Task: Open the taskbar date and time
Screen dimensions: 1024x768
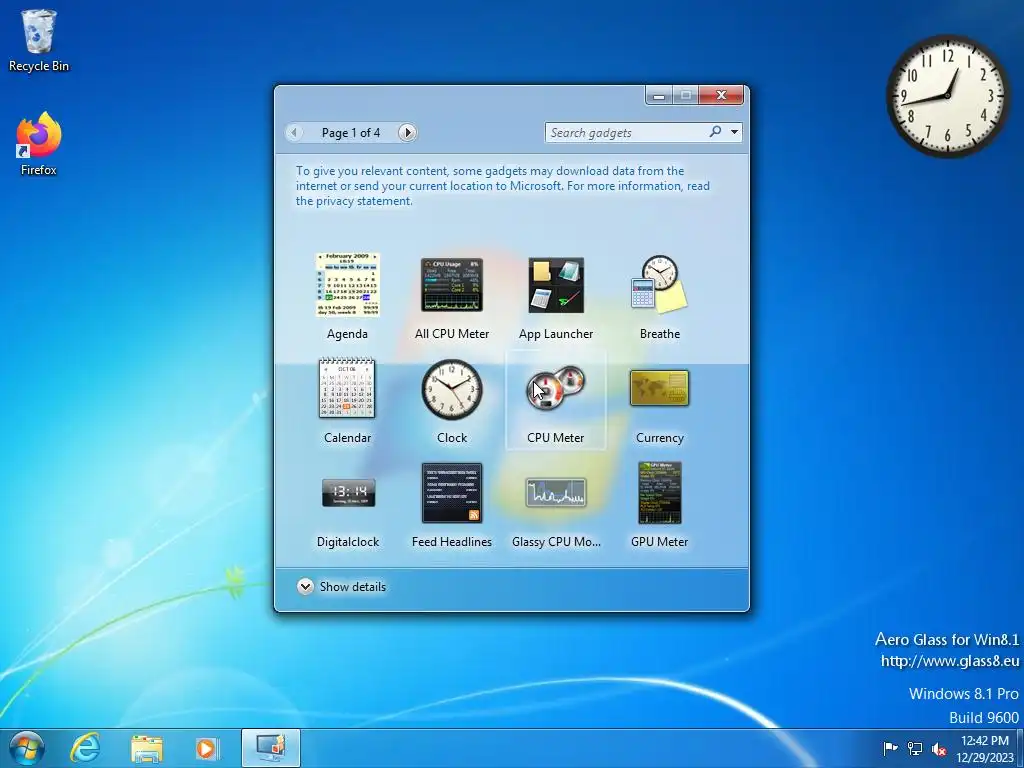Action: [985, 749]
